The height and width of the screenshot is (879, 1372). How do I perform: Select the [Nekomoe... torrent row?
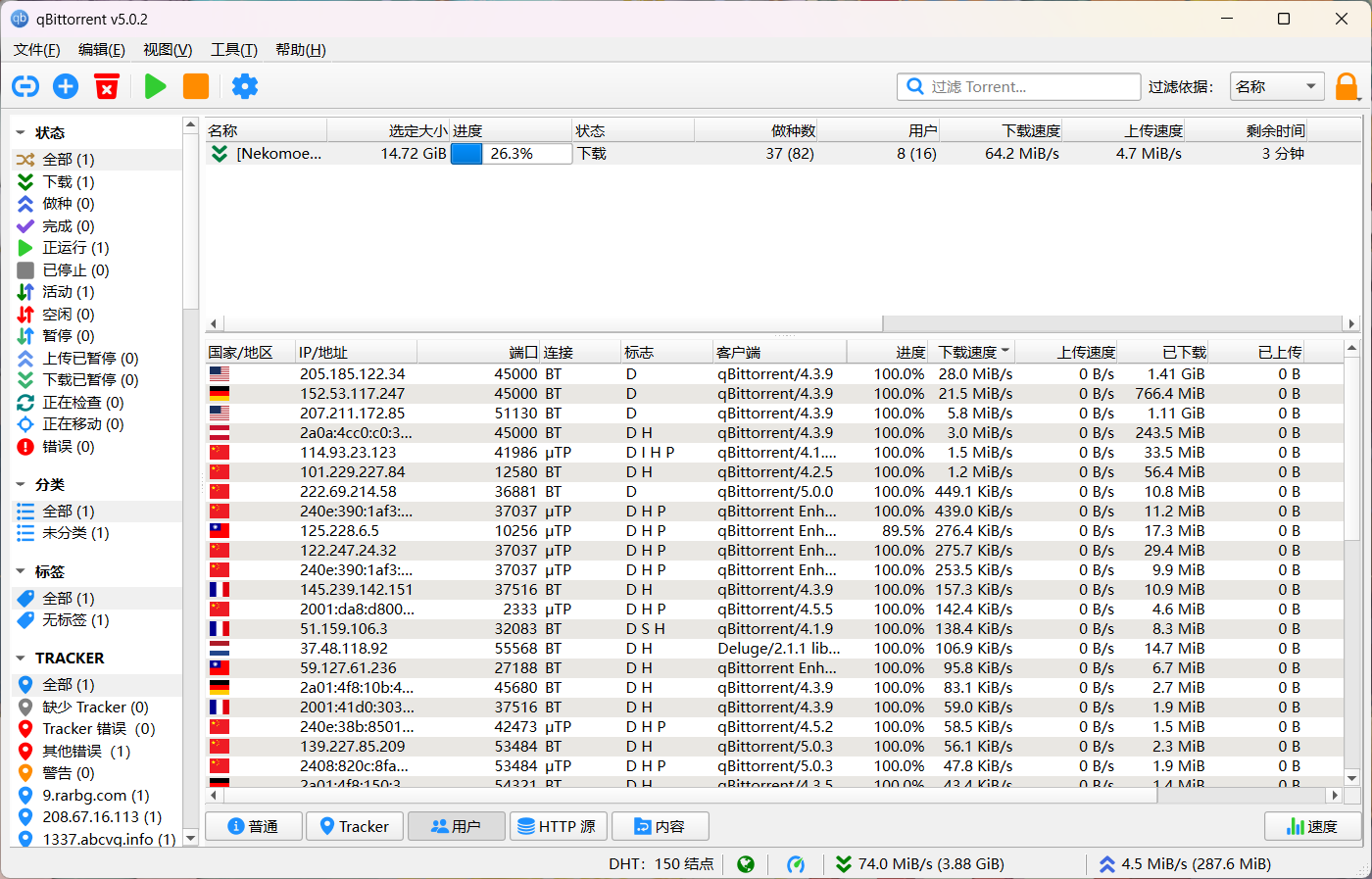point(782,154)
